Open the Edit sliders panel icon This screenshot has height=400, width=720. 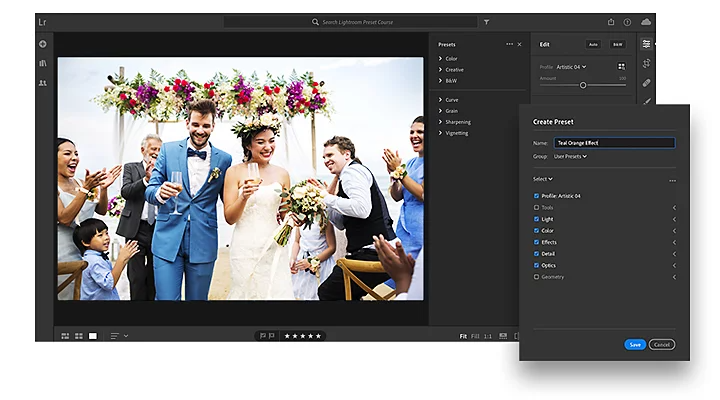tap(647, 44)
